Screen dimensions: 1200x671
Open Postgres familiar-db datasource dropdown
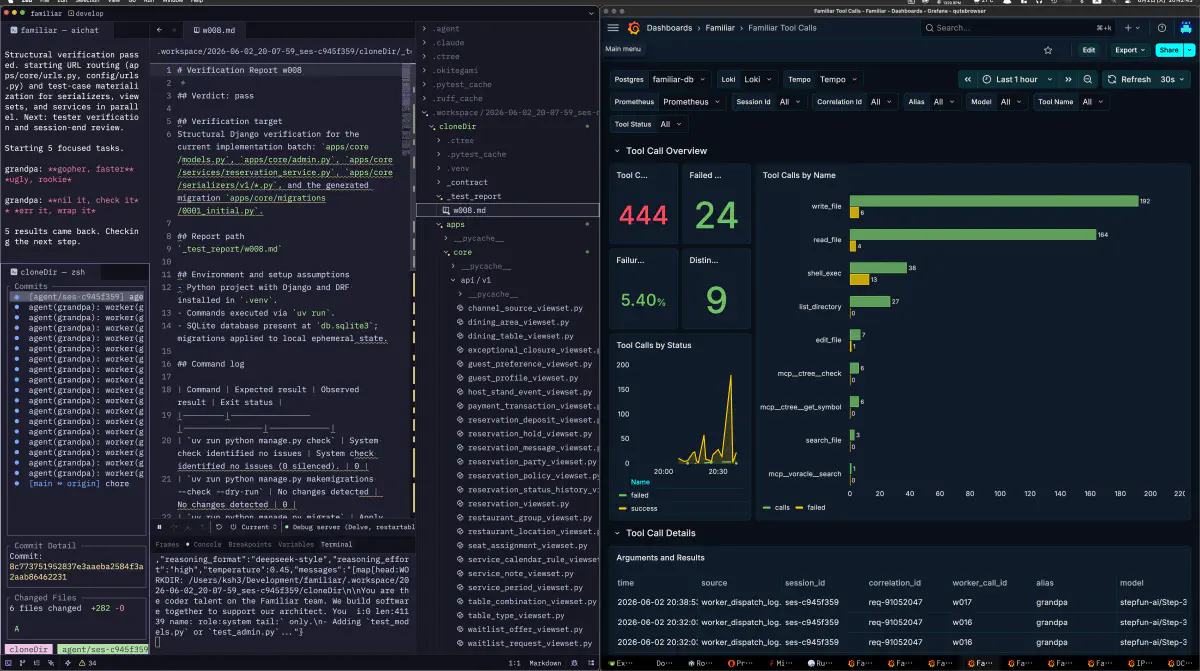[x=682, y=79]
